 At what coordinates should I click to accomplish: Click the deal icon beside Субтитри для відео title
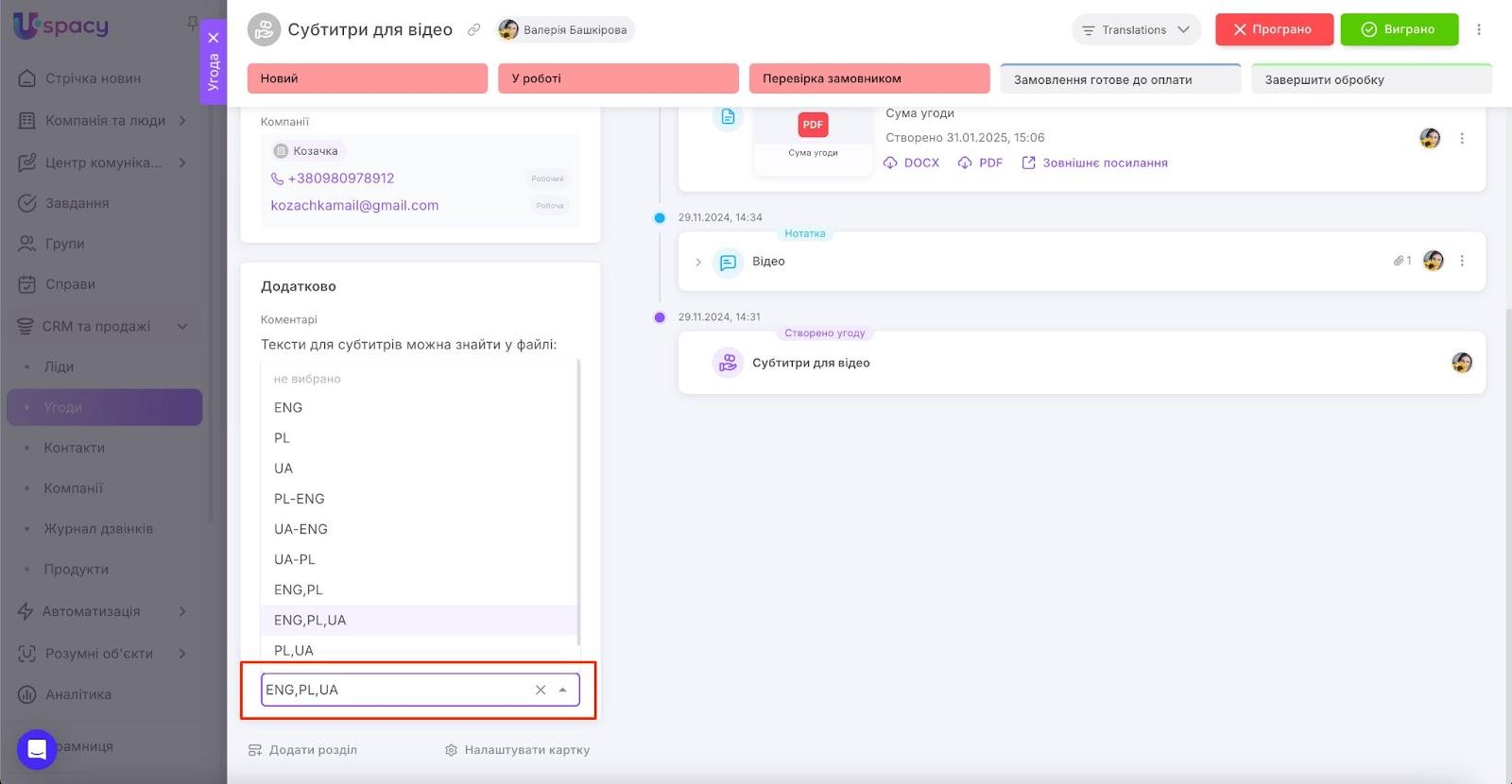pyautogui.click(x=264, y=30)
